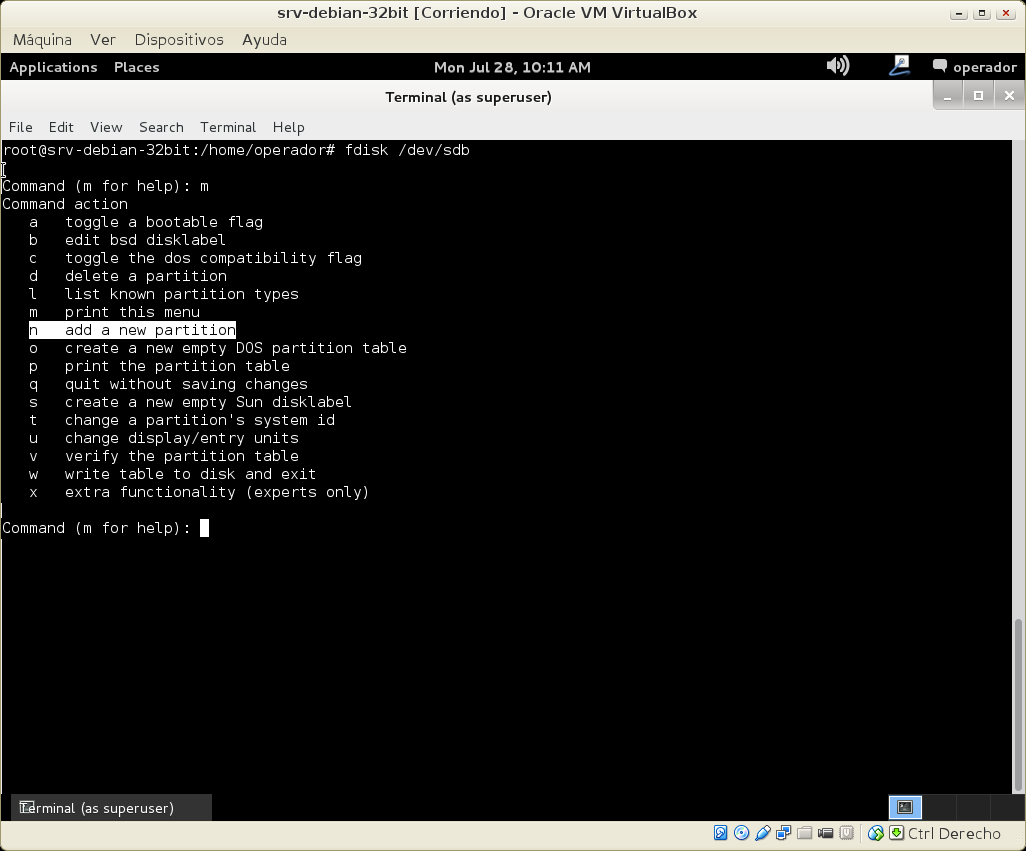
Task: Open the terminal's Search menu
Action: (161, 127)
